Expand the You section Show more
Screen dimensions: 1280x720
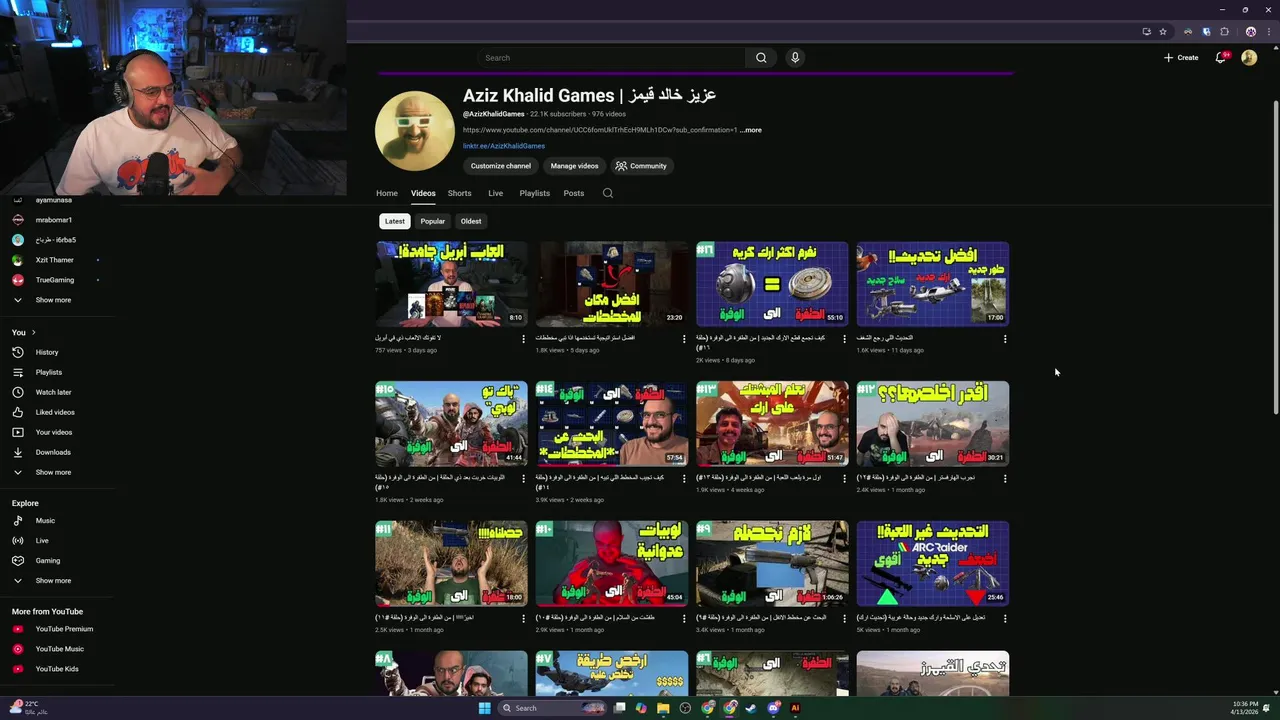(x=53, y=472)
